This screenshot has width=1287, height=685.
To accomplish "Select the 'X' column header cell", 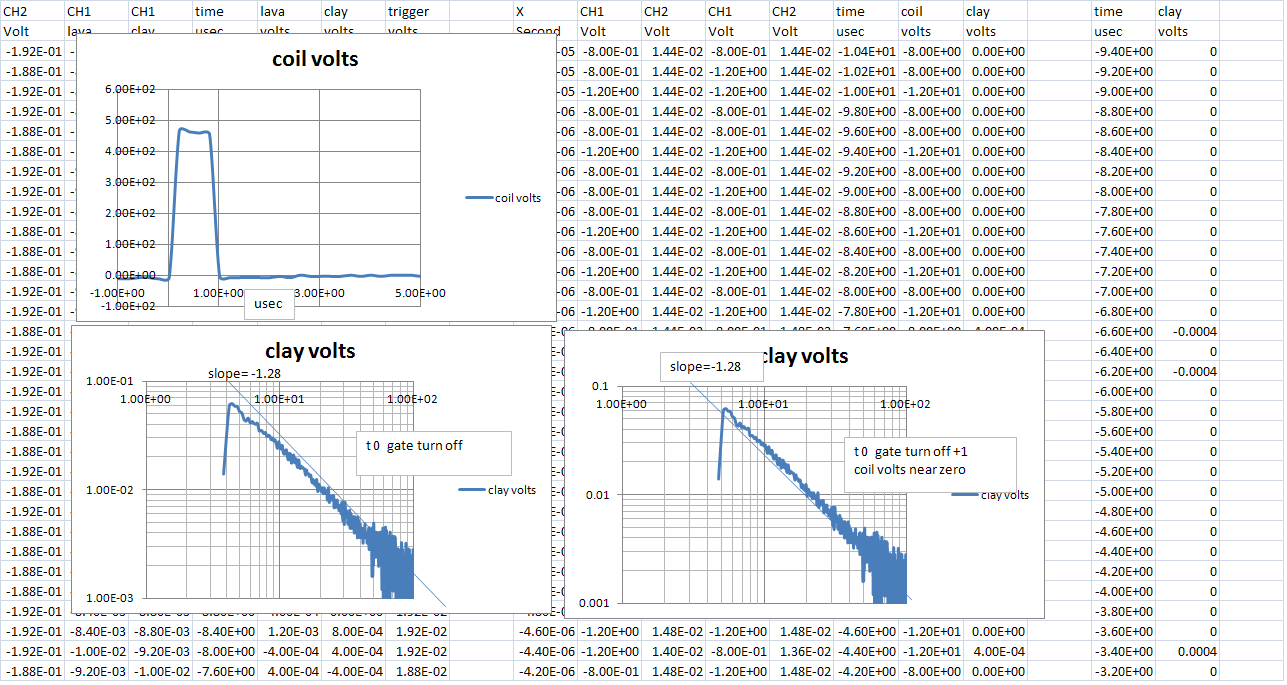I will (x=546, y=11).
